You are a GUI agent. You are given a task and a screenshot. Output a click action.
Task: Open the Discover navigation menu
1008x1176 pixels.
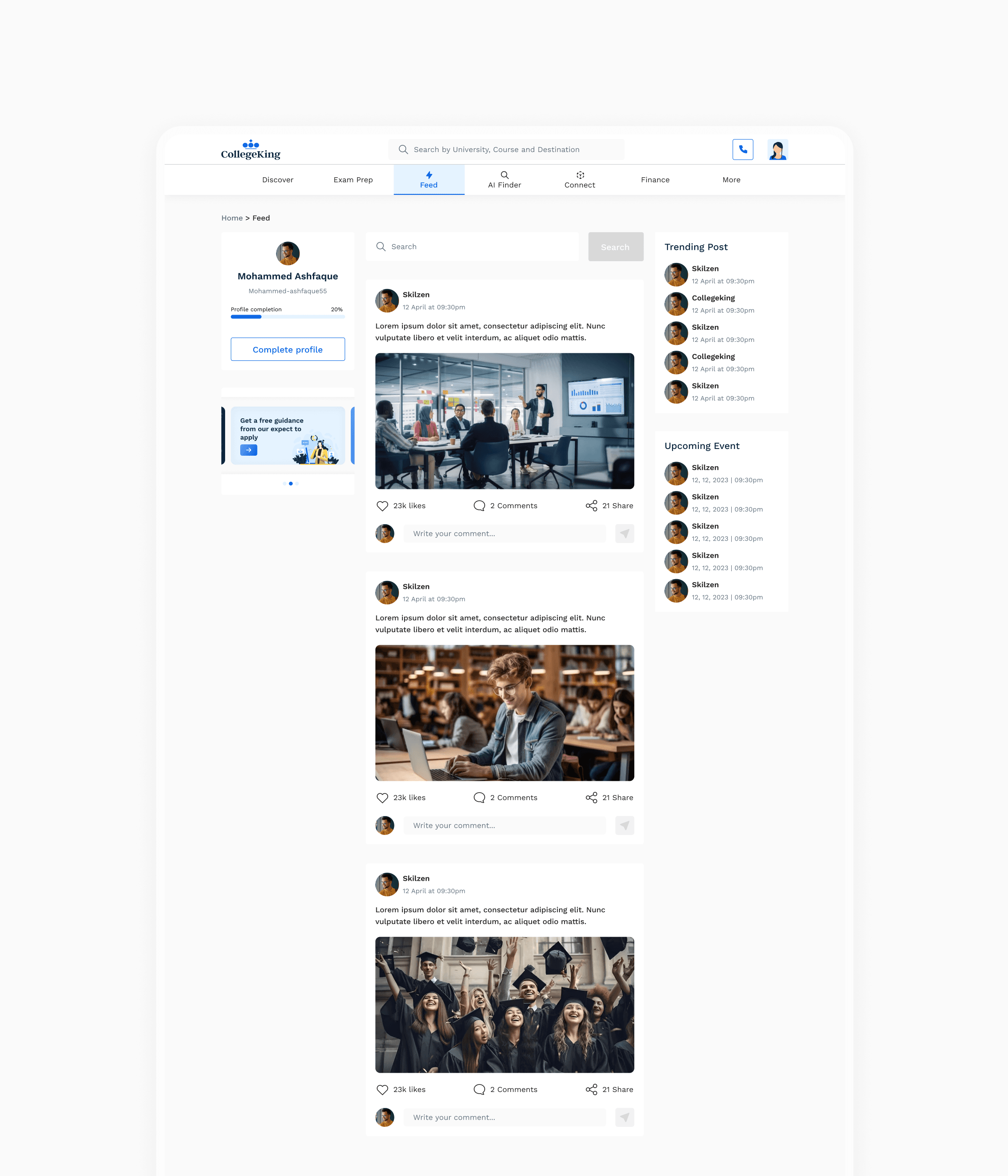pyautogui.click(x=278, y=180)
